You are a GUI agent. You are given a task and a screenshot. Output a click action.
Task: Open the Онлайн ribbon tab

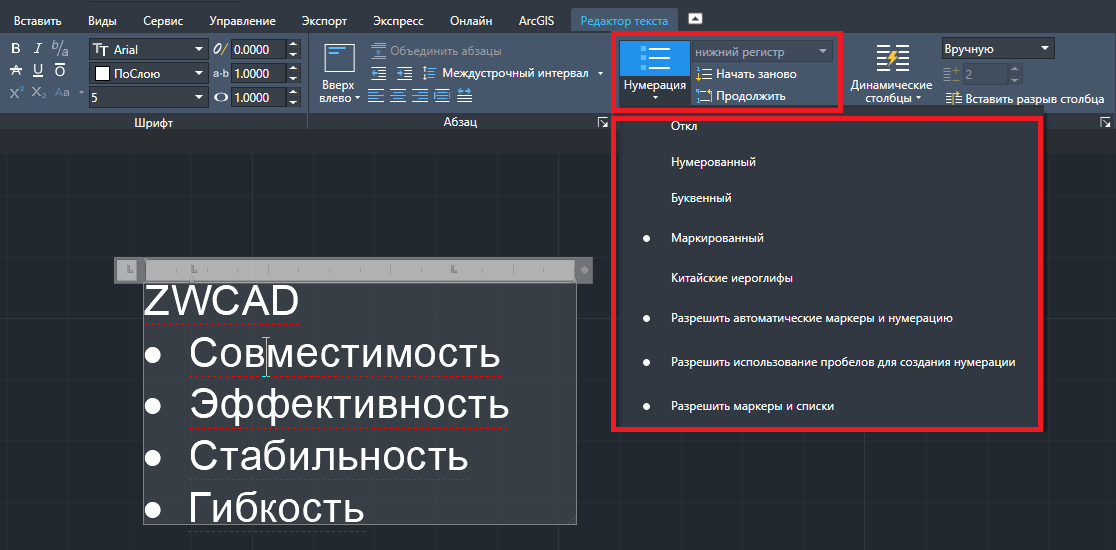click(x=471, y=21)
